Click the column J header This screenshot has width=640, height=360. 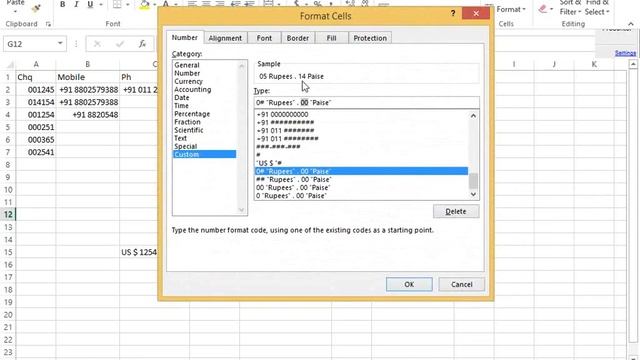[x=554, y=64]
